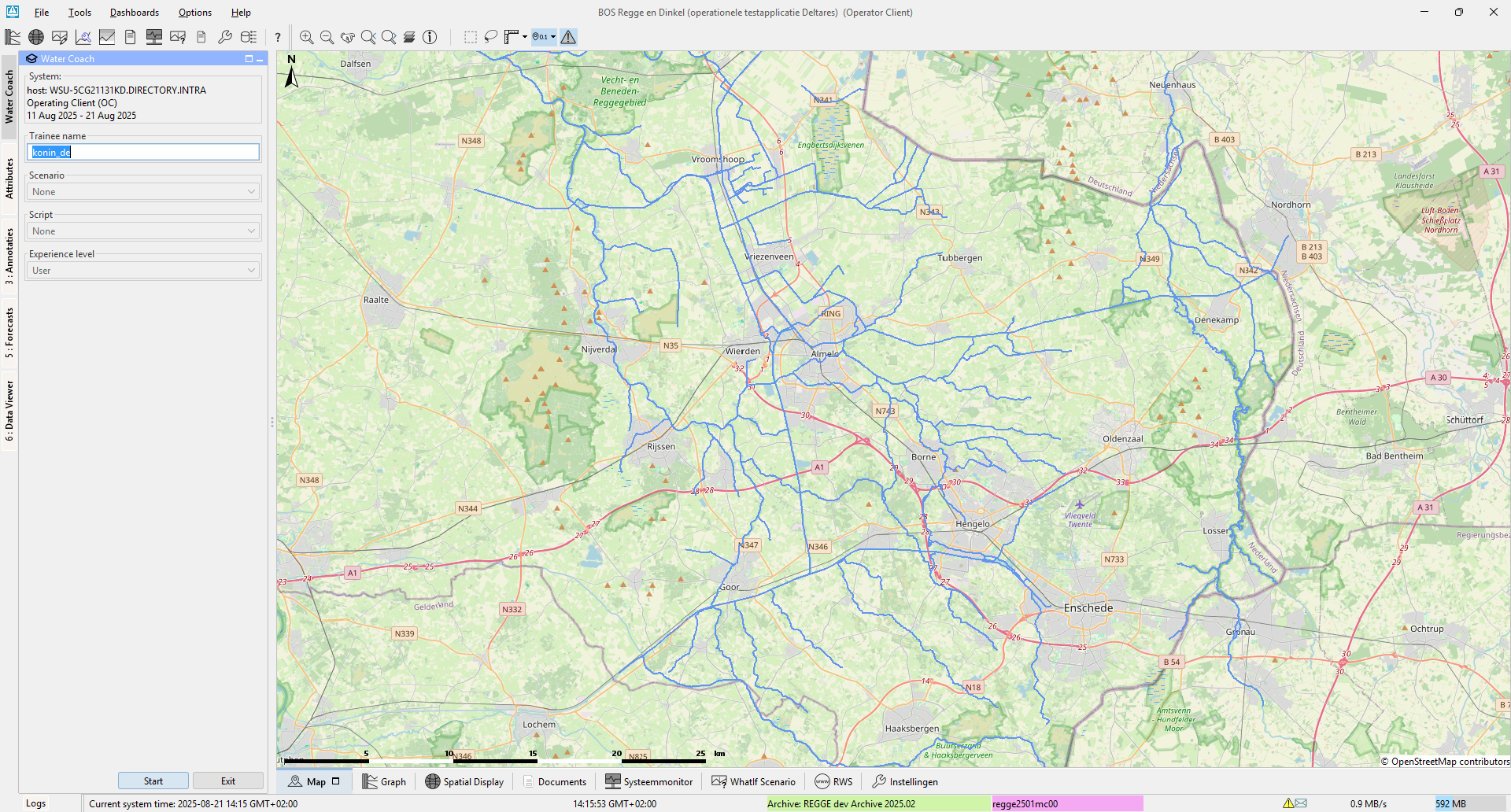Select the lasso selection tool

[491, 37]
